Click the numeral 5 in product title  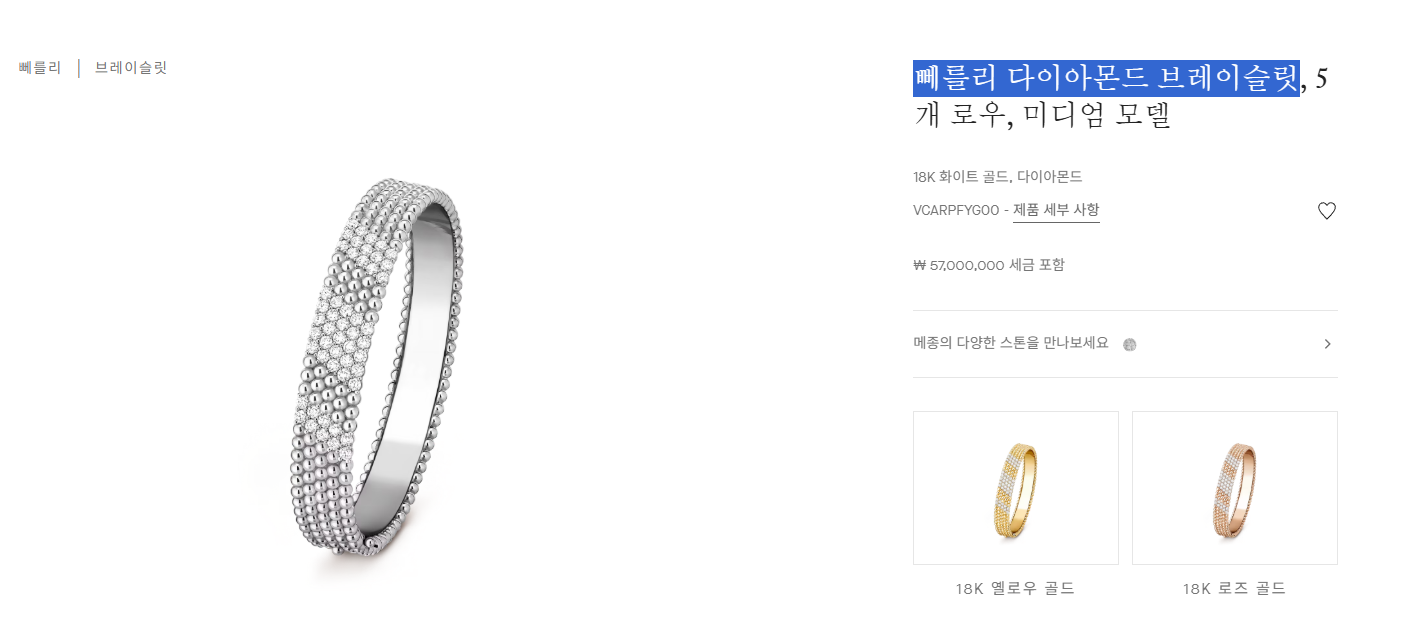pos(1322,78)
